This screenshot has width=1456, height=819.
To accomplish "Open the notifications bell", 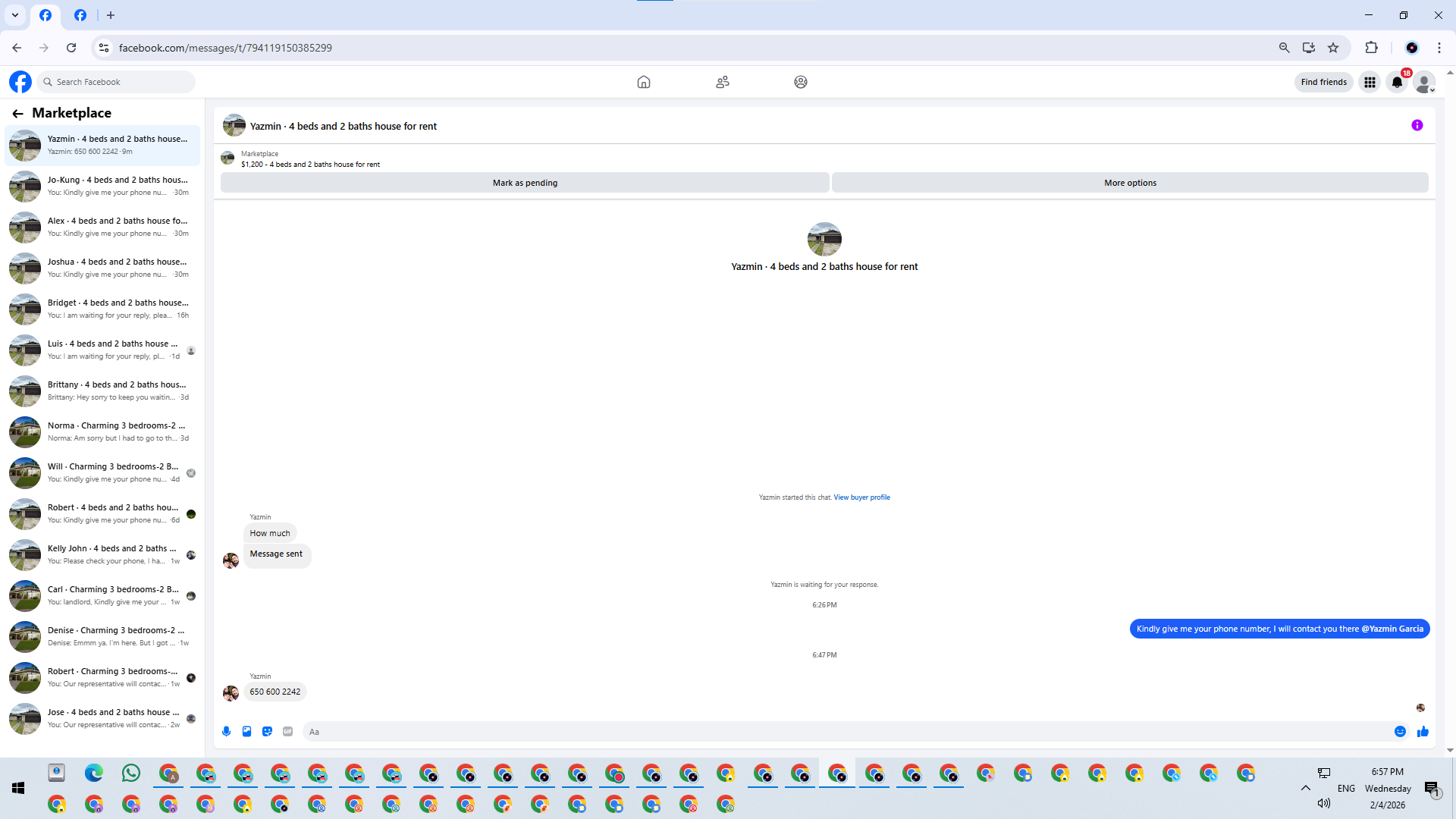I will point(1397,82).
